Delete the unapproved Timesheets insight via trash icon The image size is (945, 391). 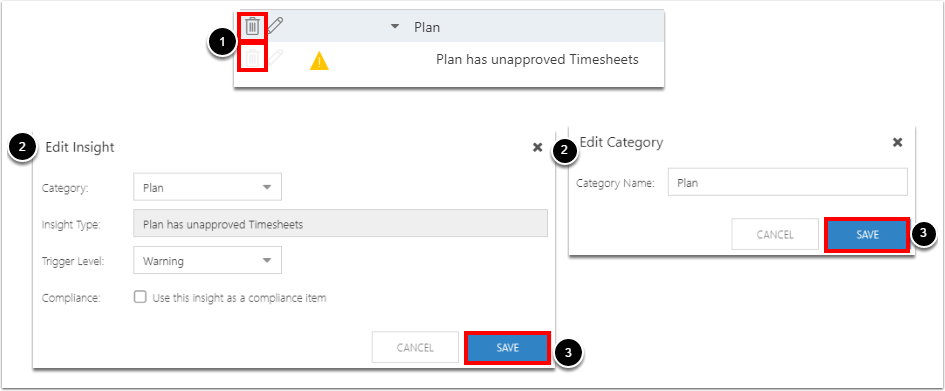[253, 59]
